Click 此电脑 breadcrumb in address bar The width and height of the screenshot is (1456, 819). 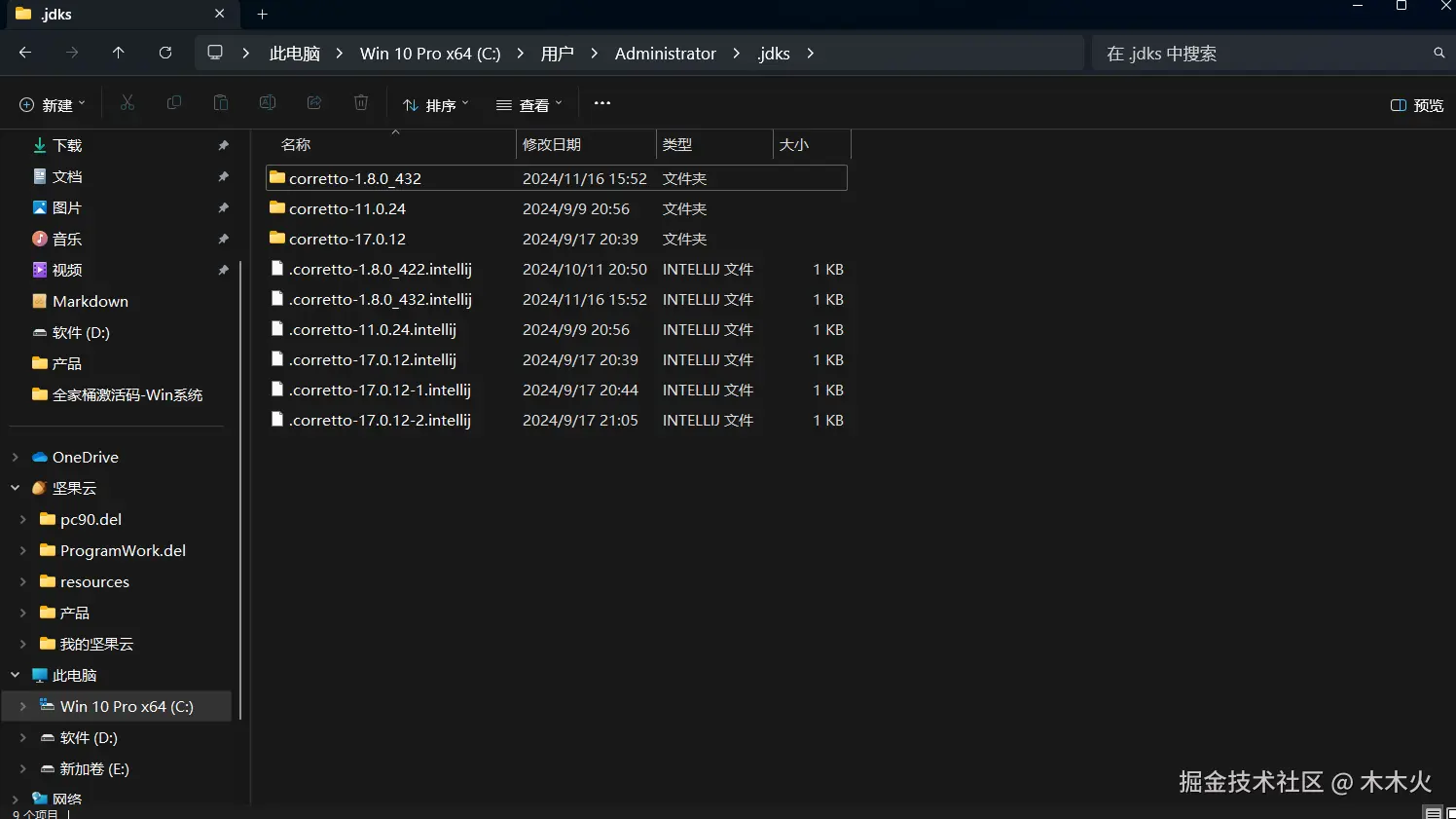[295, 54]
